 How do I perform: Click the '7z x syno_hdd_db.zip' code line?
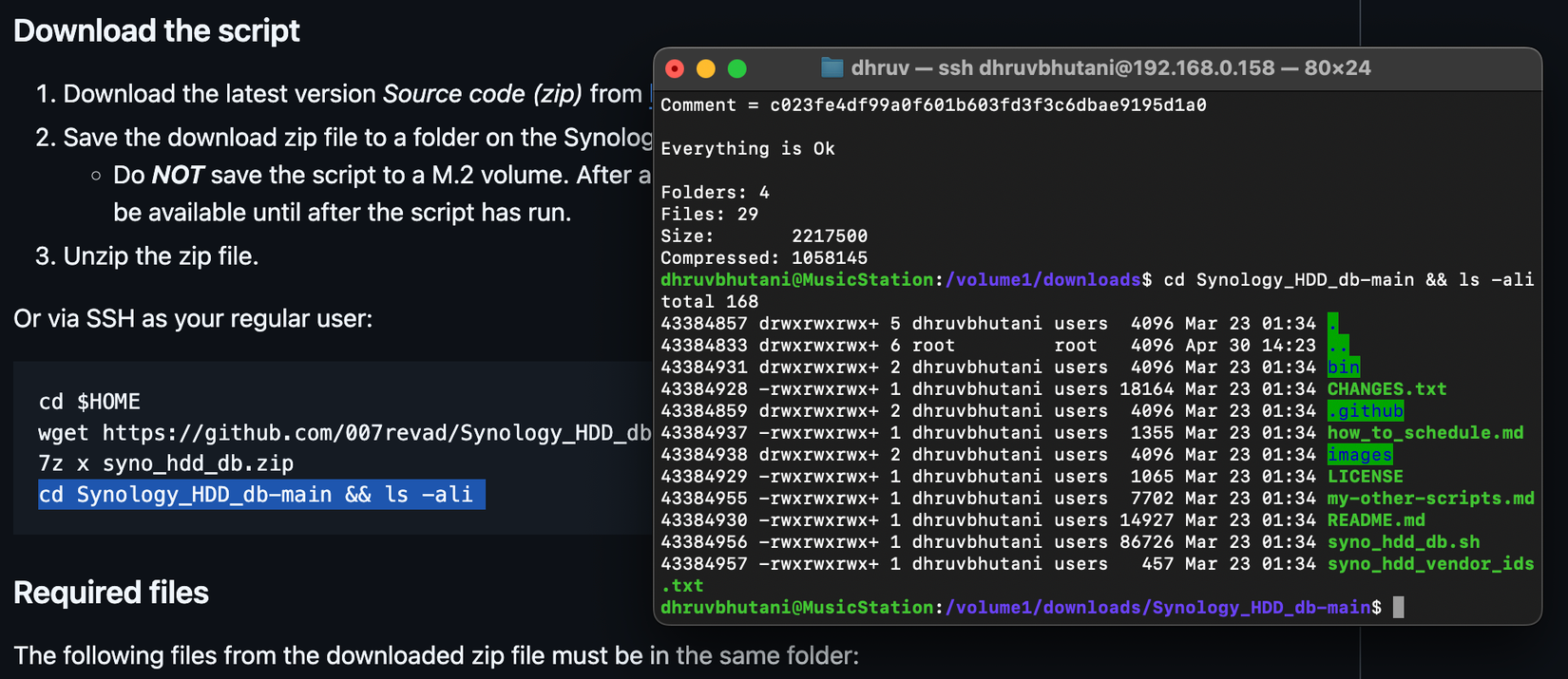tap(166, 463)
